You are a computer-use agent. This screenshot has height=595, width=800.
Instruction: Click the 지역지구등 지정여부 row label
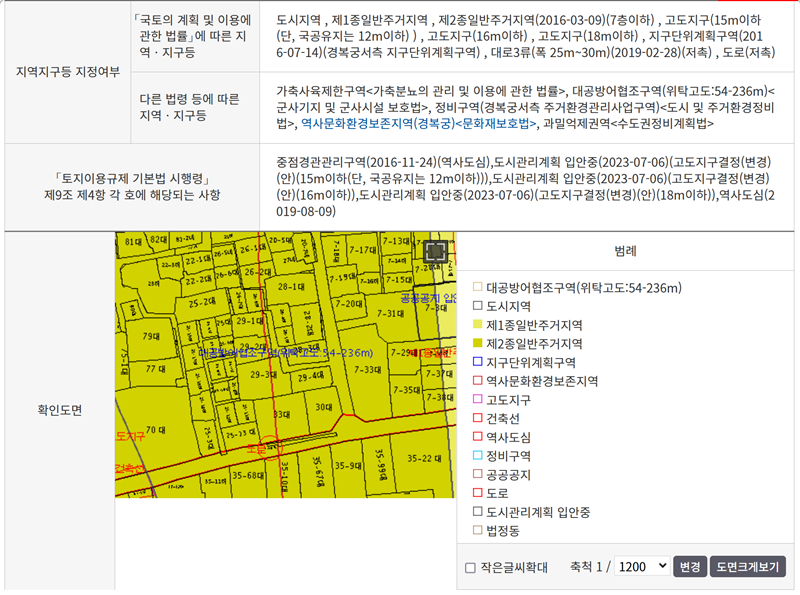[x=68, y=72]
